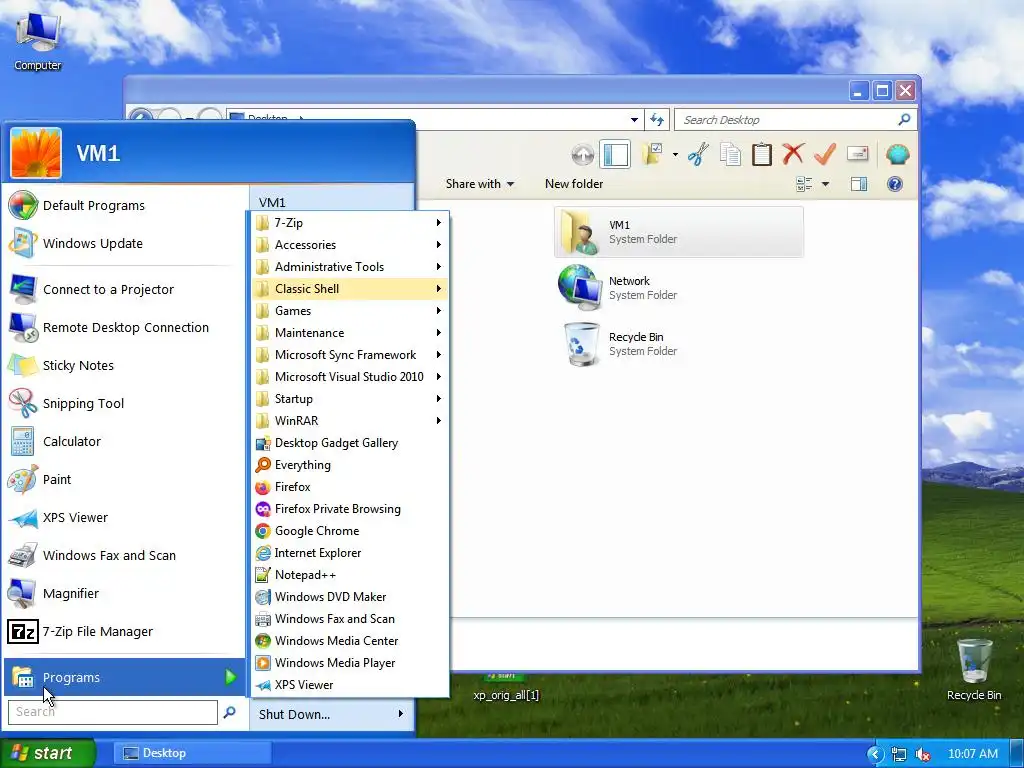Screen dimensions: 1024x768
Task: Click the folder options toolbar icon
Action: coord(652,155)
